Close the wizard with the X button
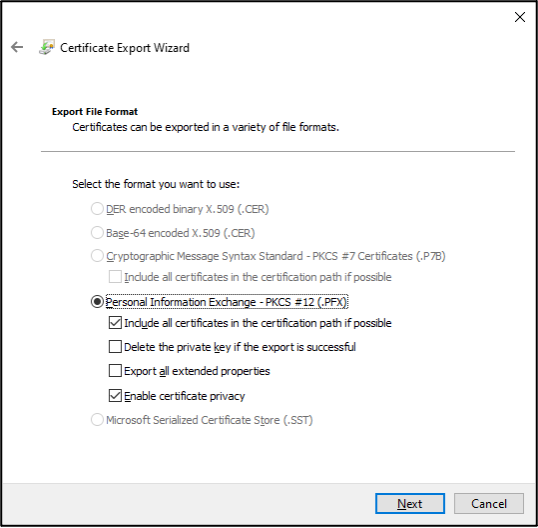Screen dimensions: 538x528 pos(519,17)
